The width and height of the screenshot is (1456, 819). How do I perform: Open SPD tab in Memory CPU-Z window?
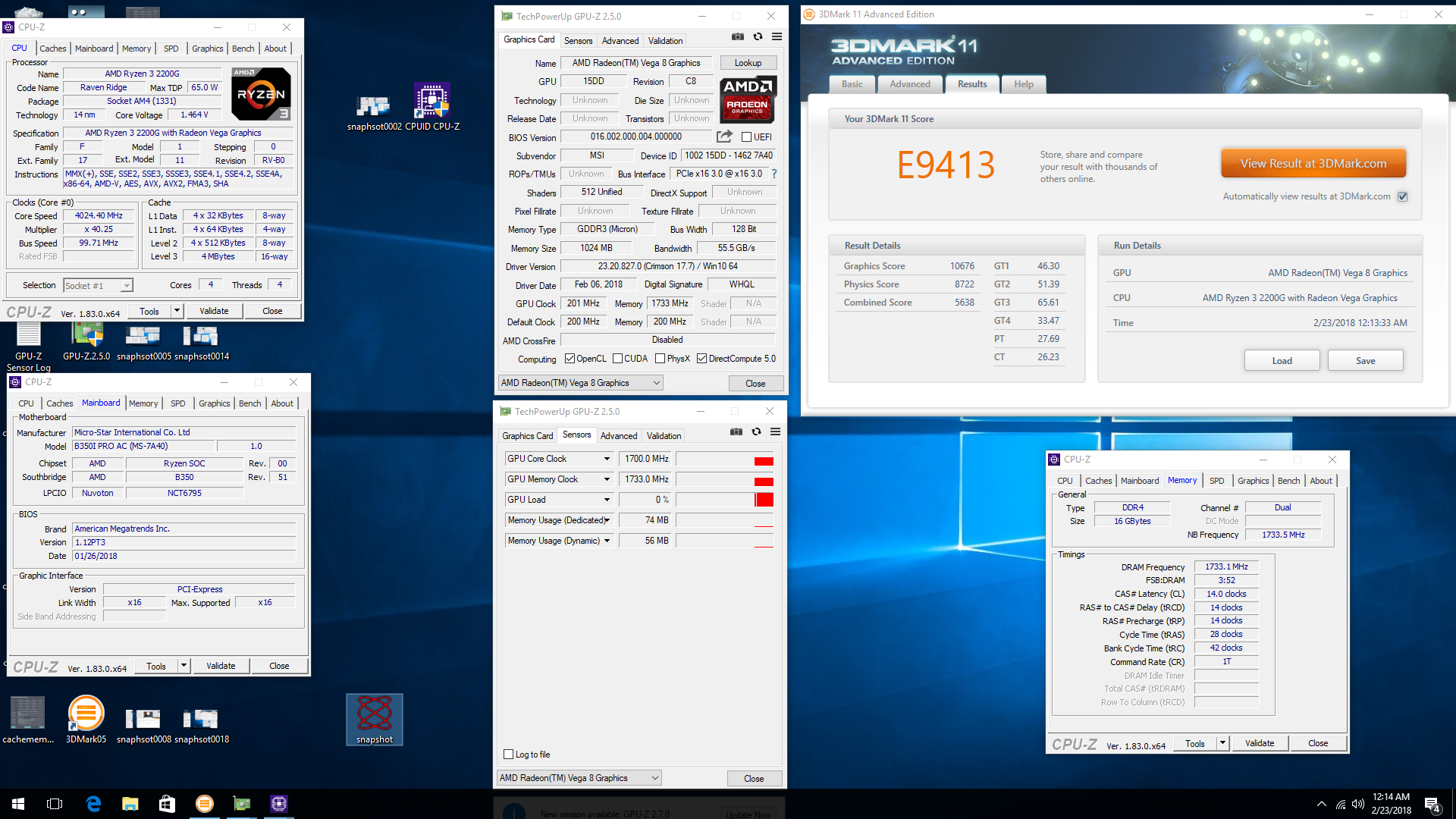coord(1217,481)
